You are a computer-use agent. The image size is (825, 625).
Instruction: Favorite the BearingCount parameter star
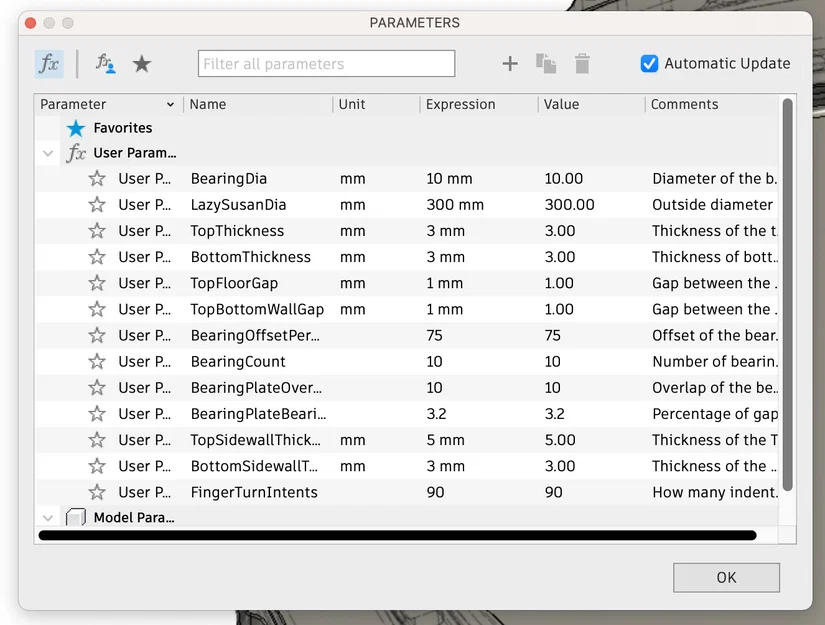tap(97, 361)
